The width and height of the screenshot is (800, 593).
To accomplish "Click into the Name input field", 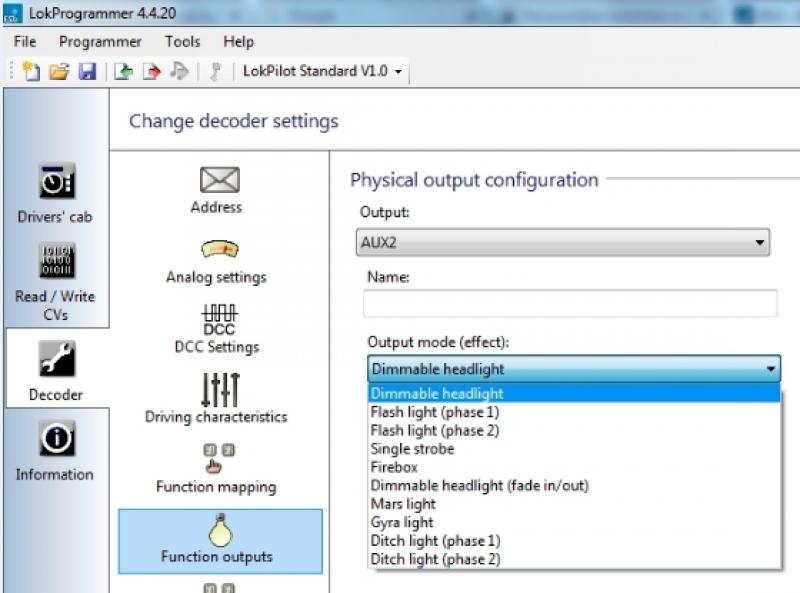I will [x=570, y=303].
